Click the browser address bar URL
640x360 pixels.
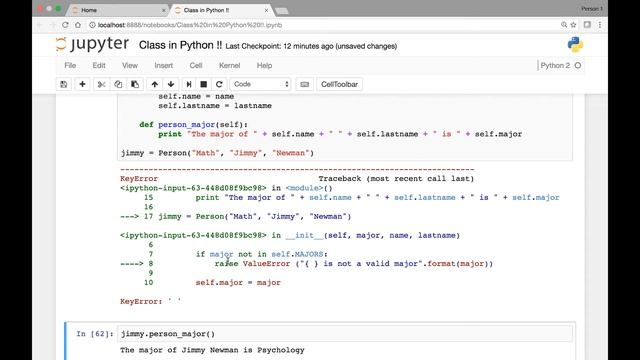pyautogui.click(x=190, y=25)
